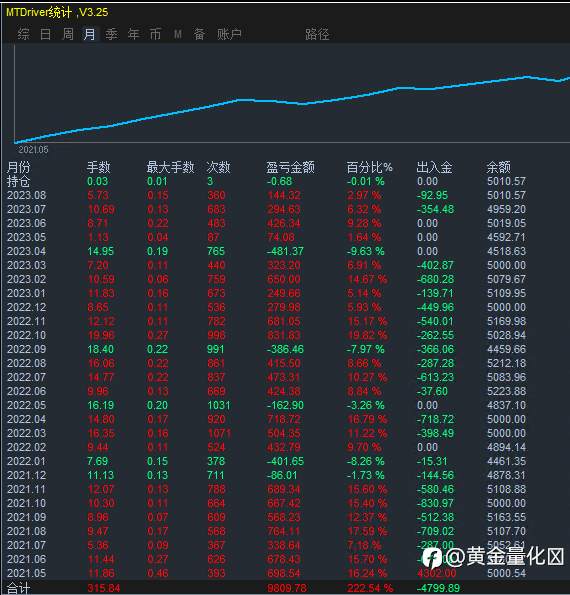Screen dimensions: 570x595
Task: Click the 2021.05 chart axis label
Action: pyautogui.click(x=33, y=150)
